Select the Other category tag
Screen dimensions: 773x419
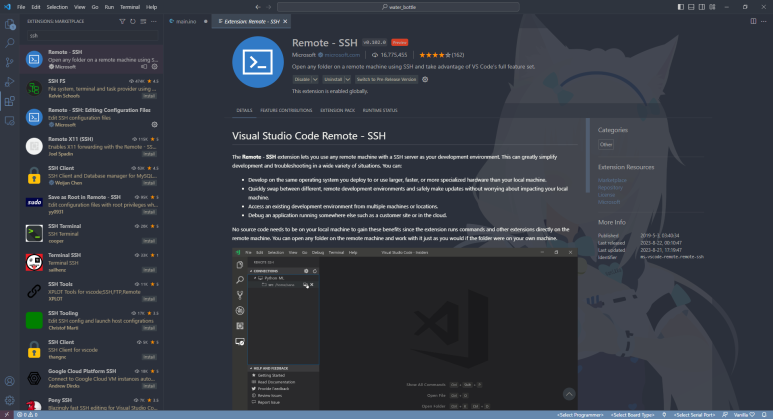click(x=606, y=144)
